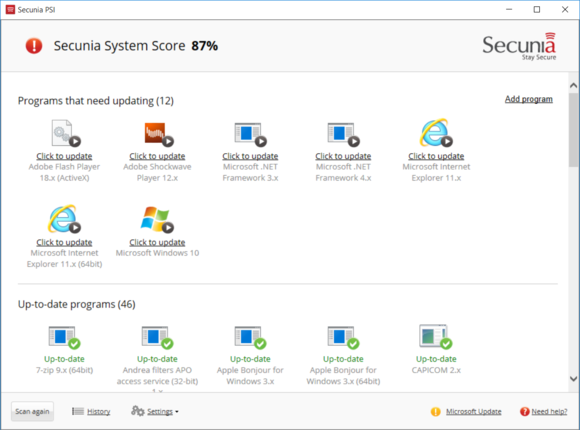Update .NET Framework 3.x via Click to update
This screenshot has width=580, height=430.
point(250,156)
